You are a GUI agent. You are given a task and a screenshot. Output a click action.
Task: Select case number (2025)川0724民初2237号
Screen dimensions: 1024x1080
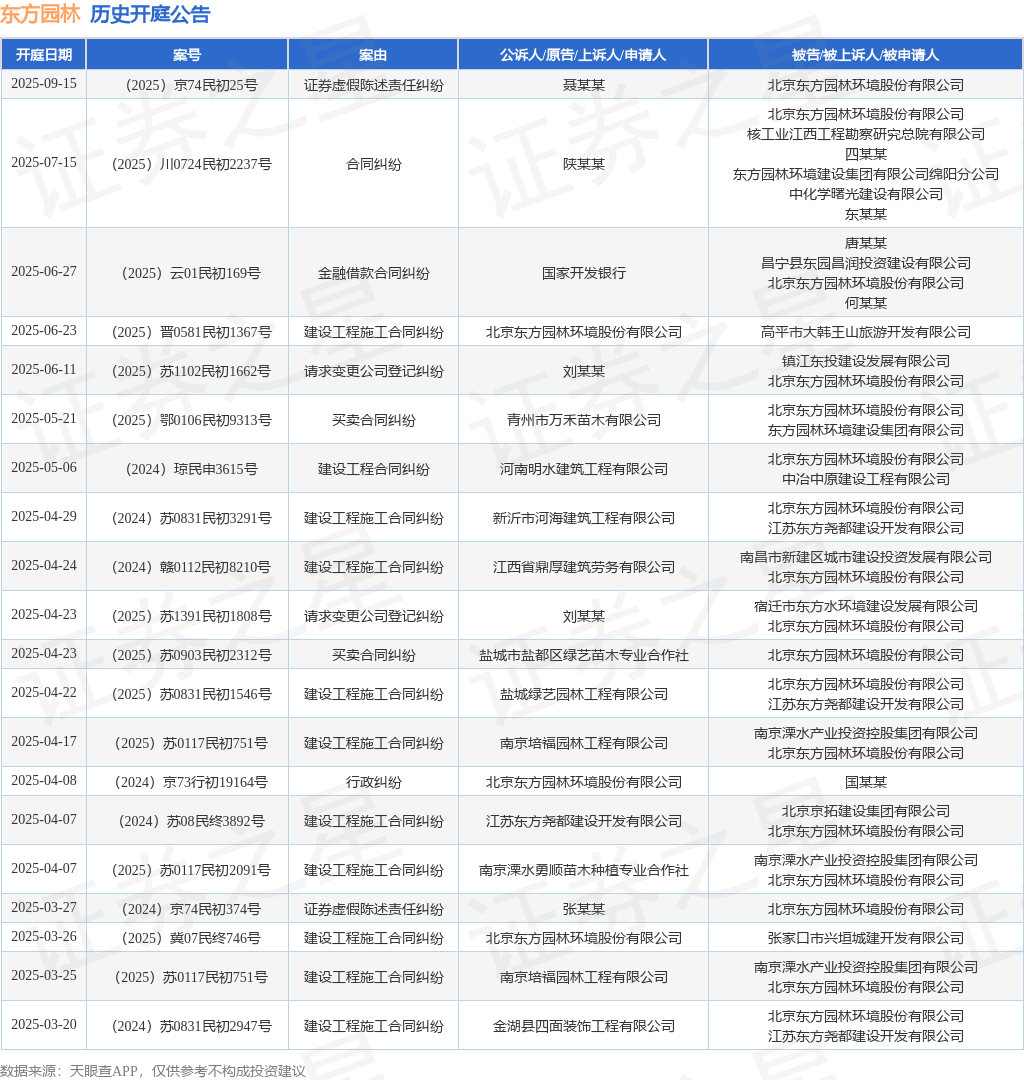[x=191, y=165]
